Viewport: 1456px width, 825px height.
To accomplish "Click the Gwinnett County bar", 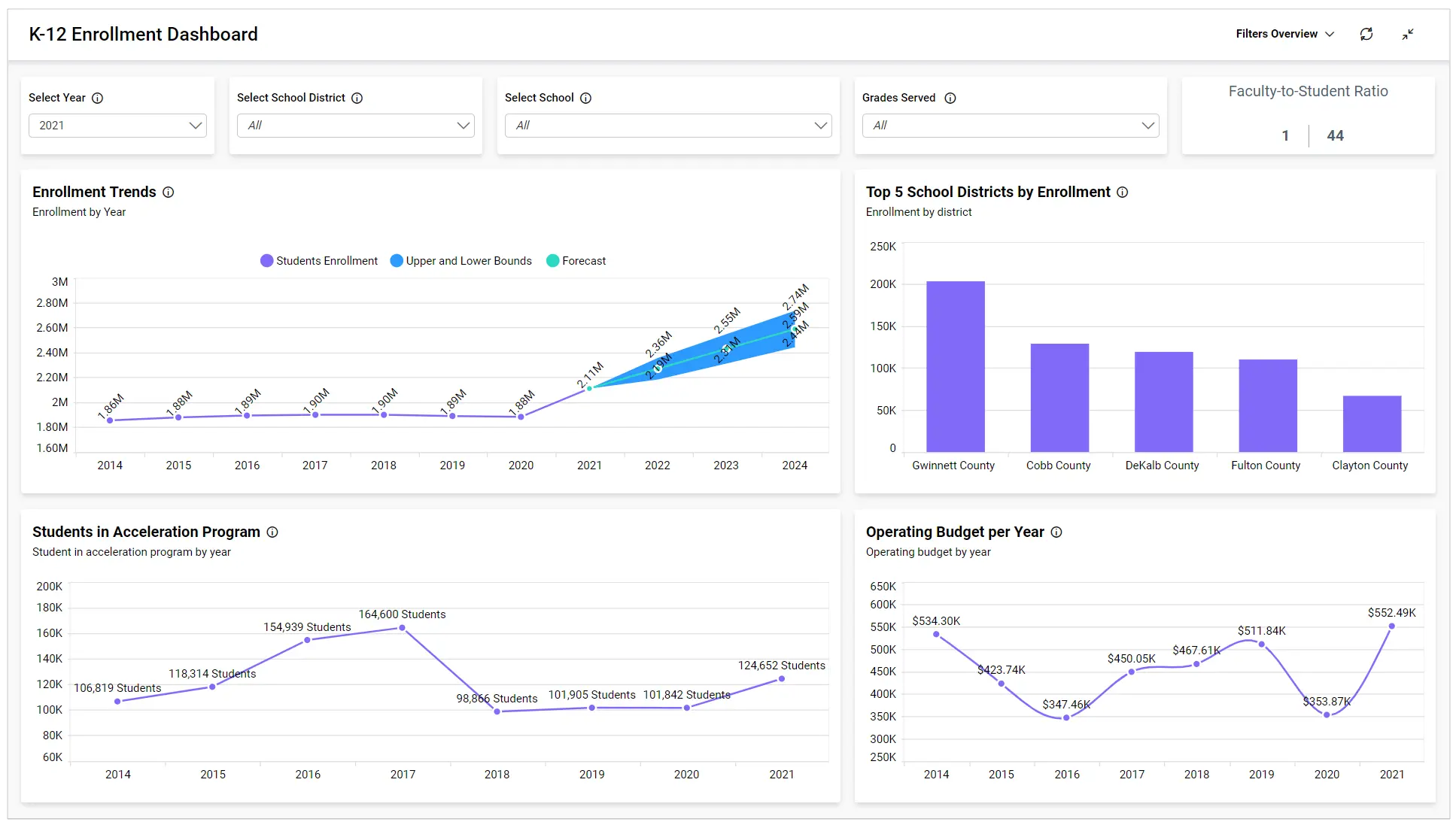I will [955, 366].
